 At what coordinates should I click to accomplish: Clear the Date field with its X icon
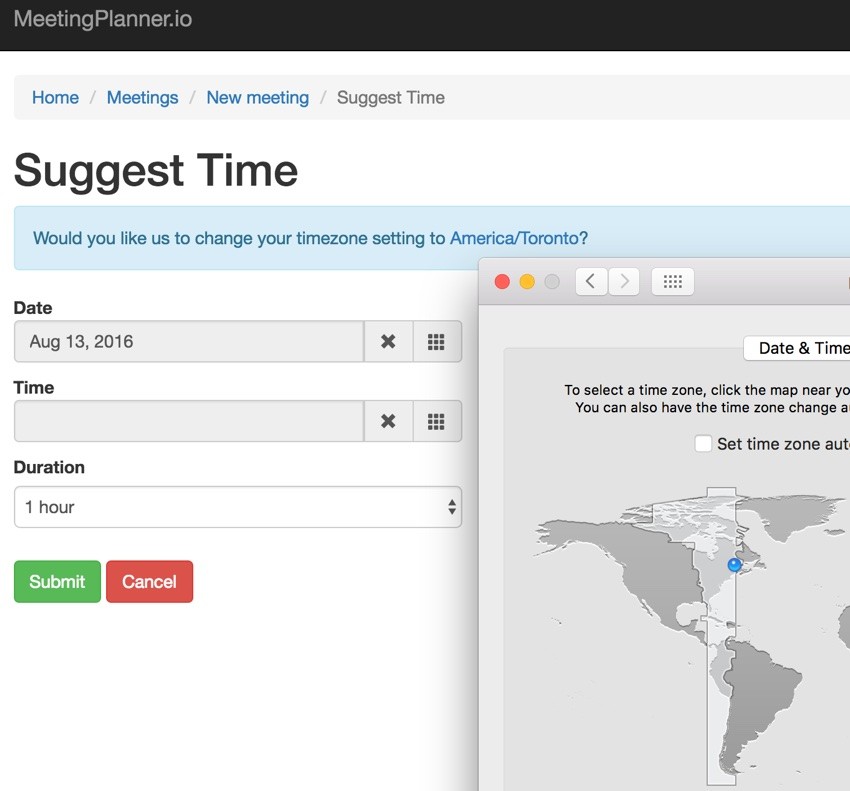click(x=388, y=342)
